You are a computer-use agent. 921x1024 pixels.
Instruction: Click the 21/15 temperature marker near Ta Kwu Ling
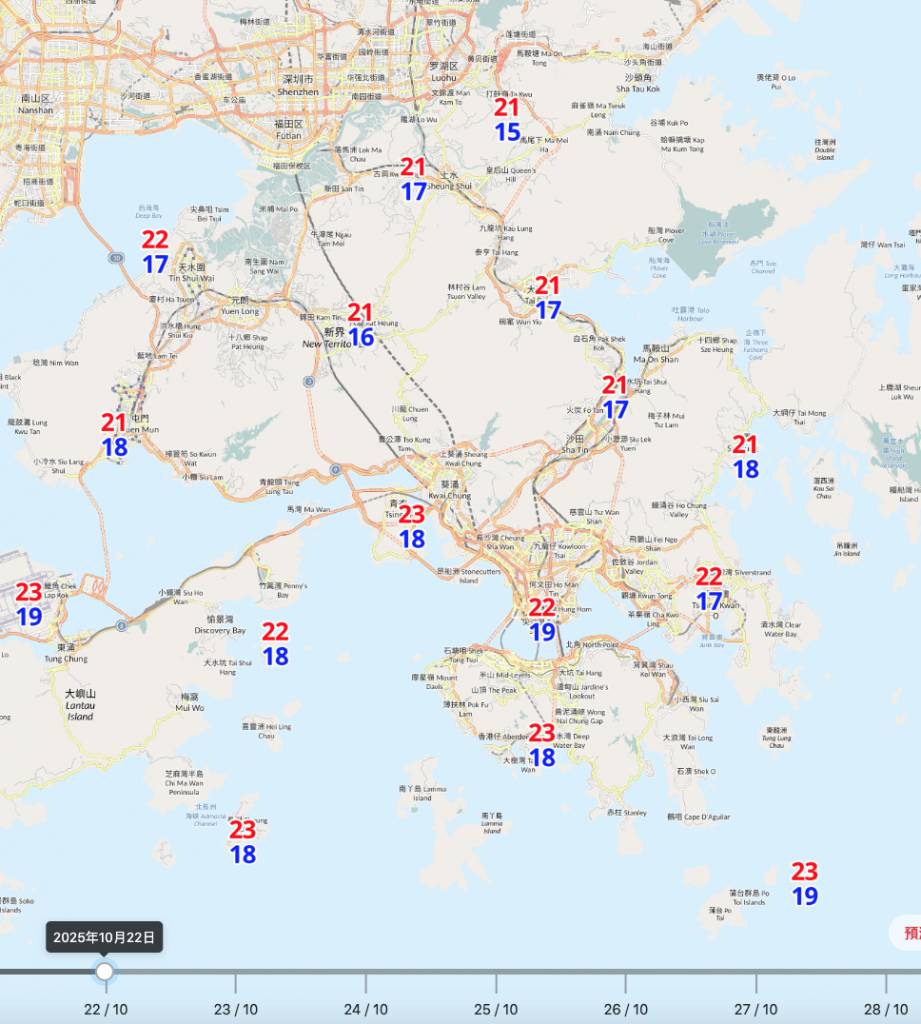point(507,119)
